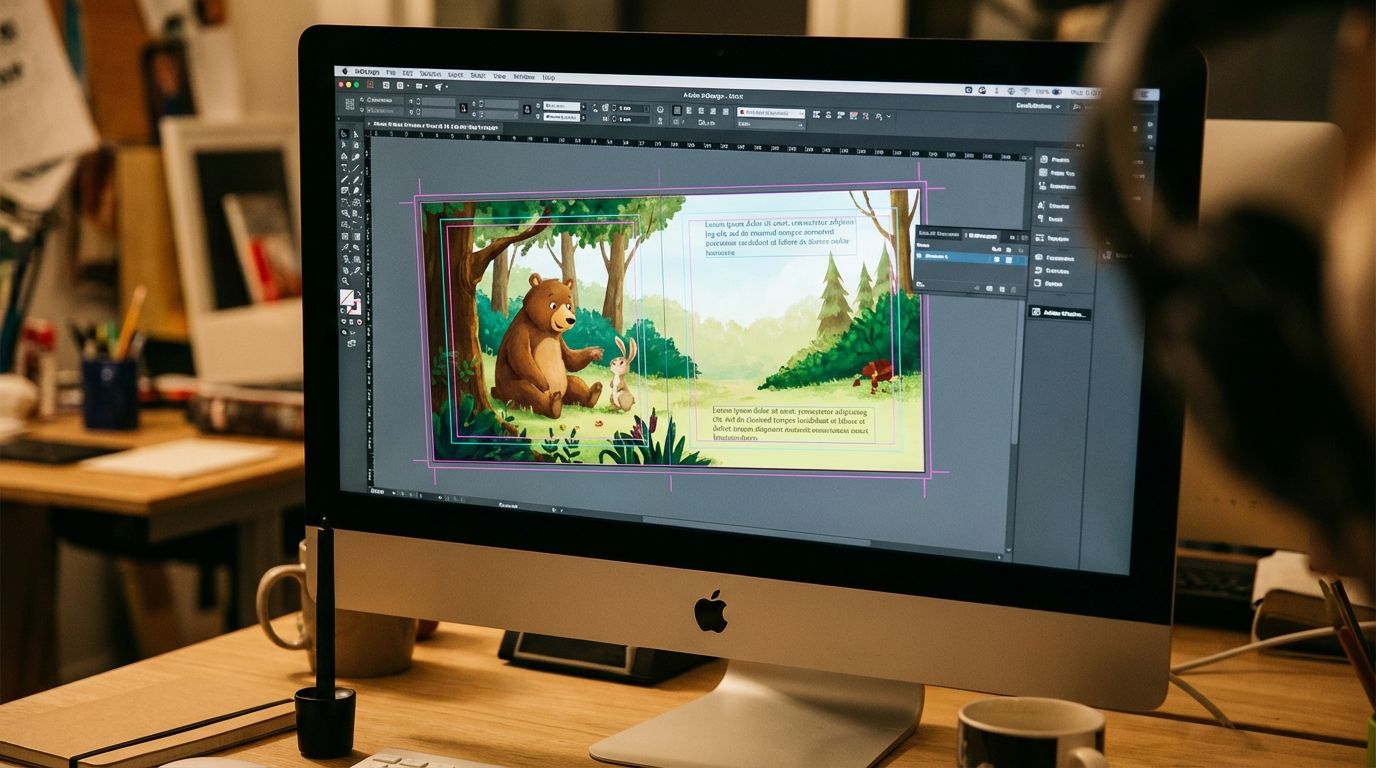Click the red fill swatch field in Control panel
The image size is (1376, 768).
[x=771, y=113]
